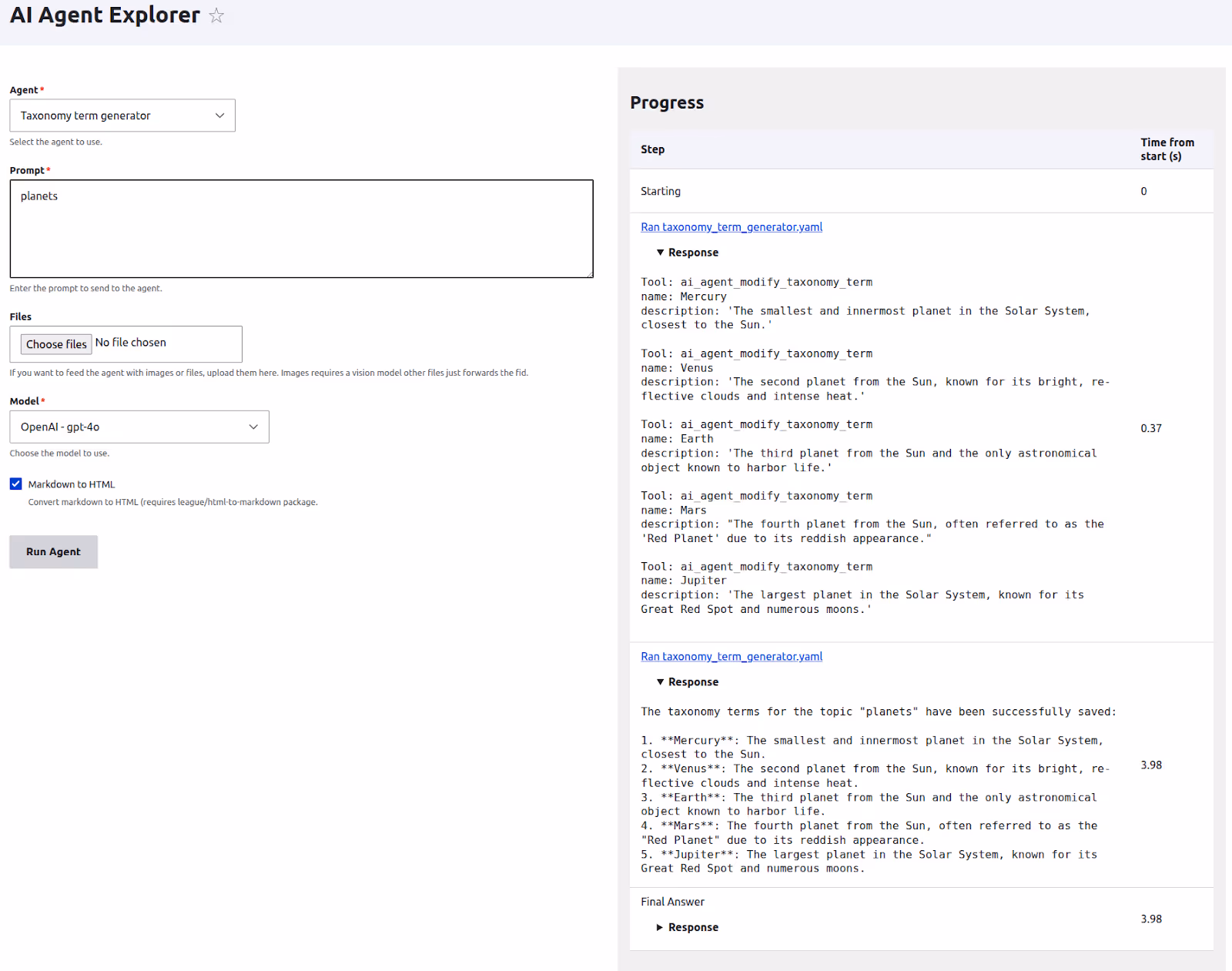Click the 'name: Earth' line
This screenshot has width=1232, height=971.
point(678,439)
